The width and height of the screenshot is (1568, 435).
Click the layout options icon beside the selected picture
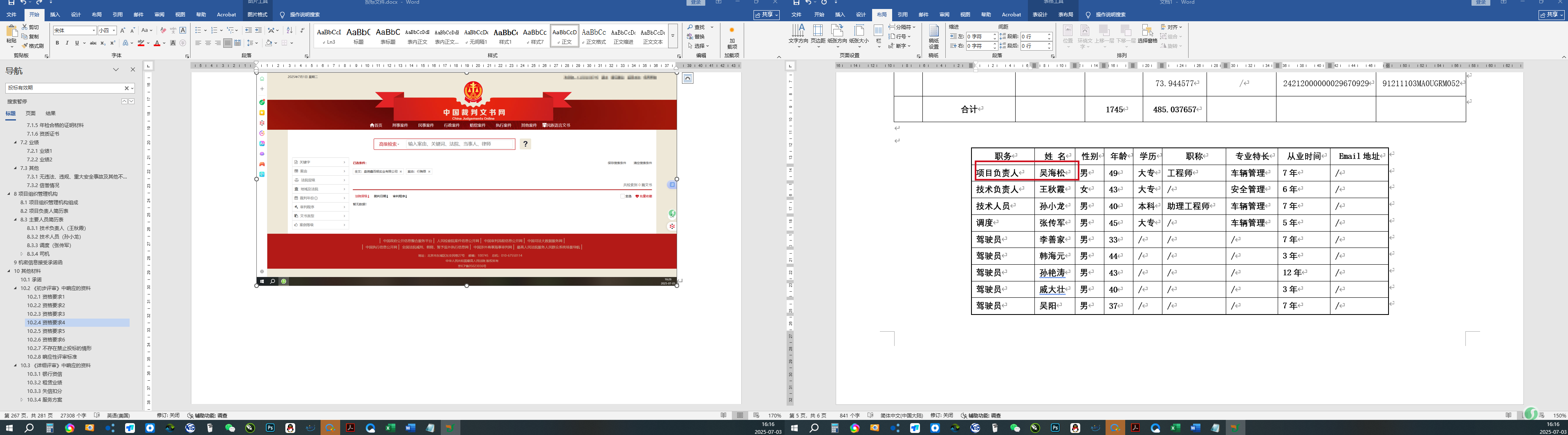pyautogui.click(x=688, y=78)
